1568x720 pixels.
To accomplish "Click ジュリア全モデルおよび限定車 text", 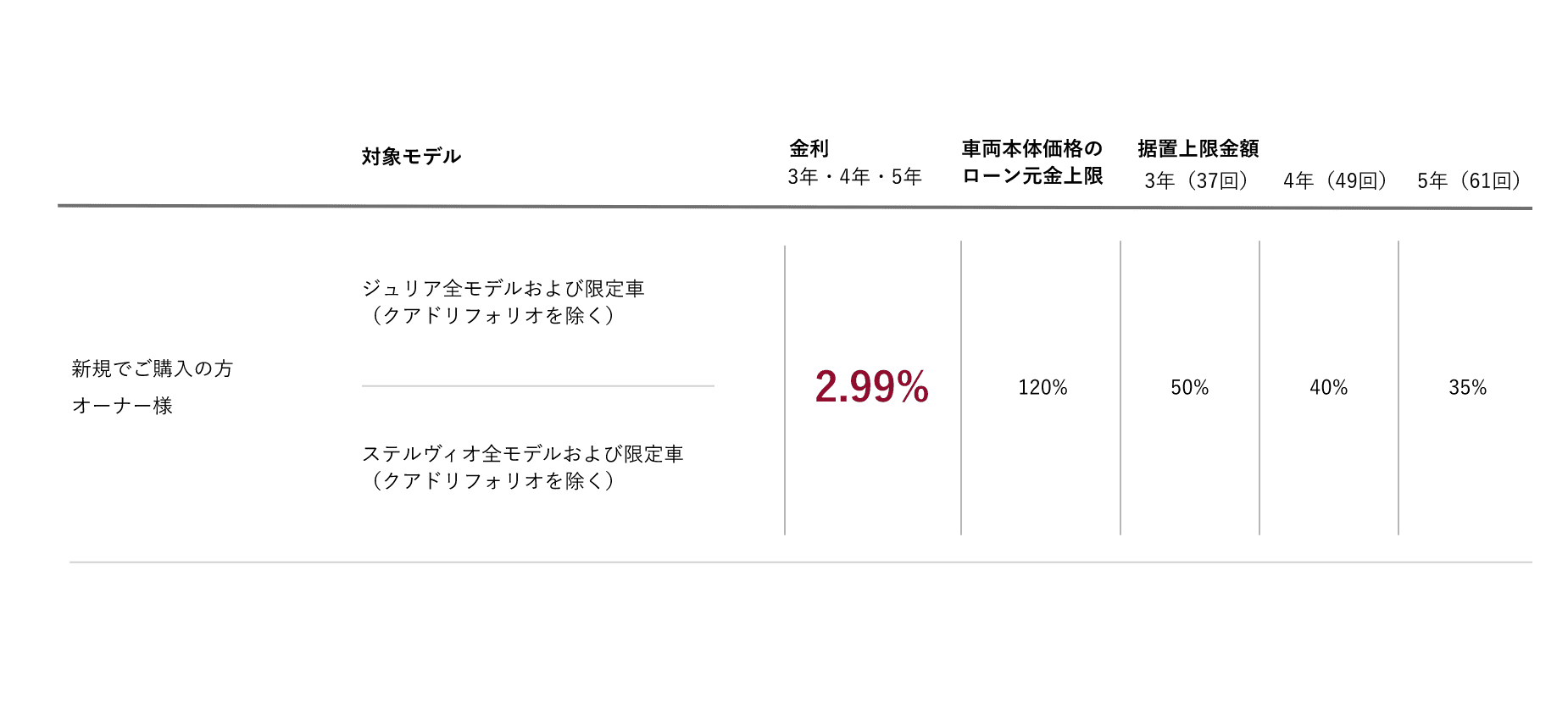I will tap(503, 289).
